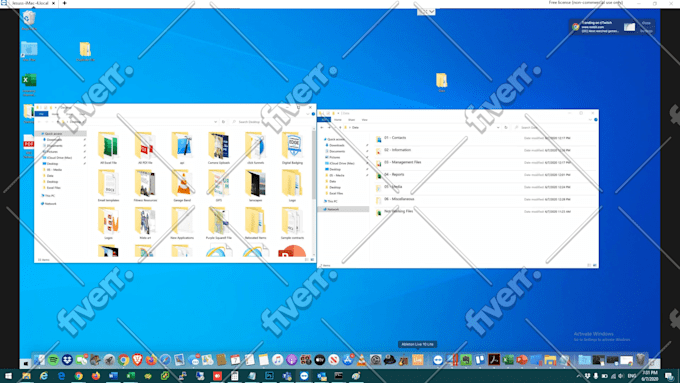The height and width of the screenshot is (383, 680).
Task: Show hidden system tray icons
Action: pos(579,376)
